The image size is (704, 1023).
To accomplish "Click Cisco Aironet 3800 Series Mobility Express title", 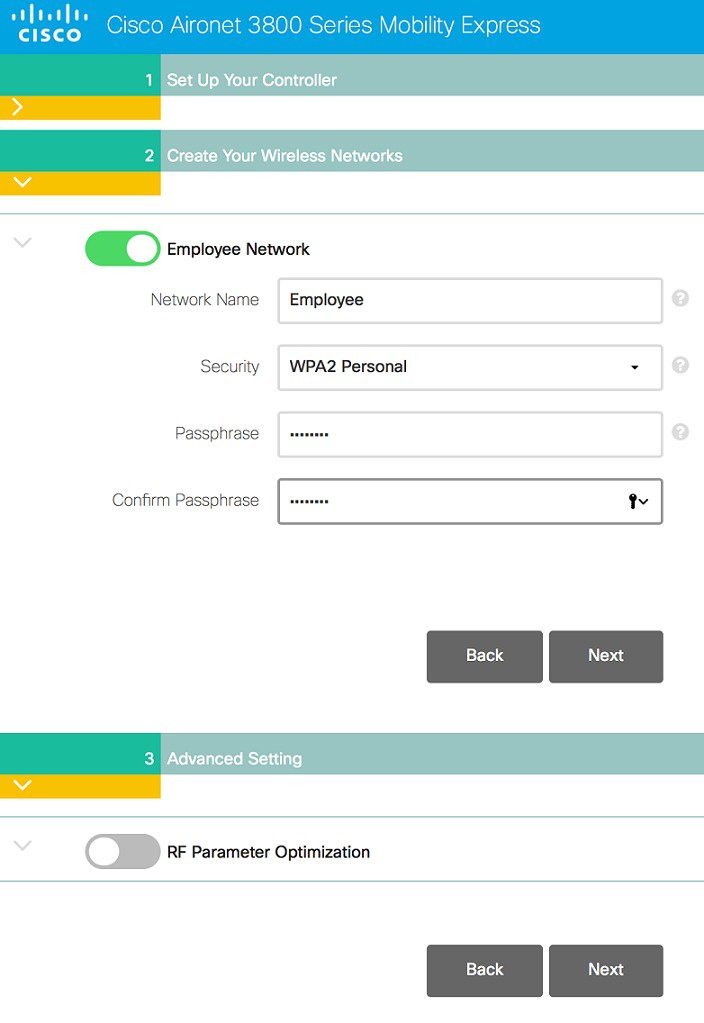I will [324, 25].
